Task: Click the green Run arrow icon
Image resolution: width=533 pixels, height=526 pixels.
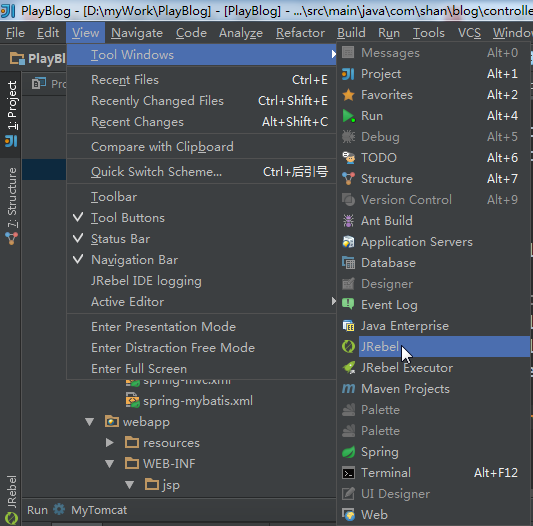Action: (x=348, y=116)
